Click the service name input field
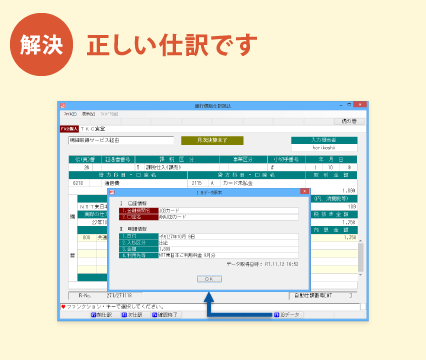Image resolution: width=426 pixels, height=360 pixels. click(x=121, y=140)
